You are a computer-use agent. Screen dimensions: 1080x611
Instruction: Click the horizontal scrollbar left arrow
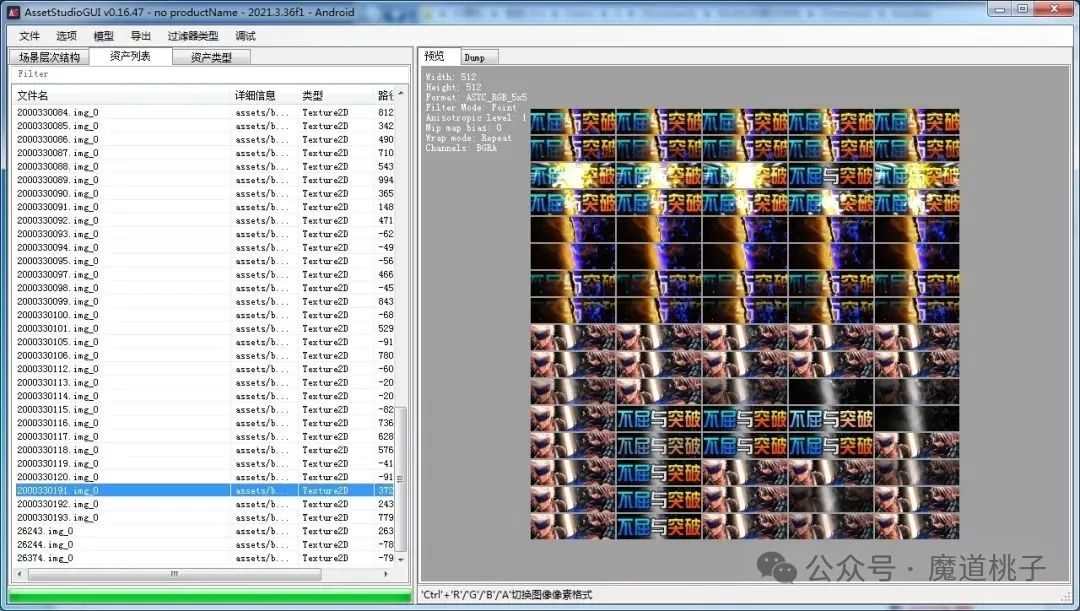pyautogui.click(x=19, y=573)
